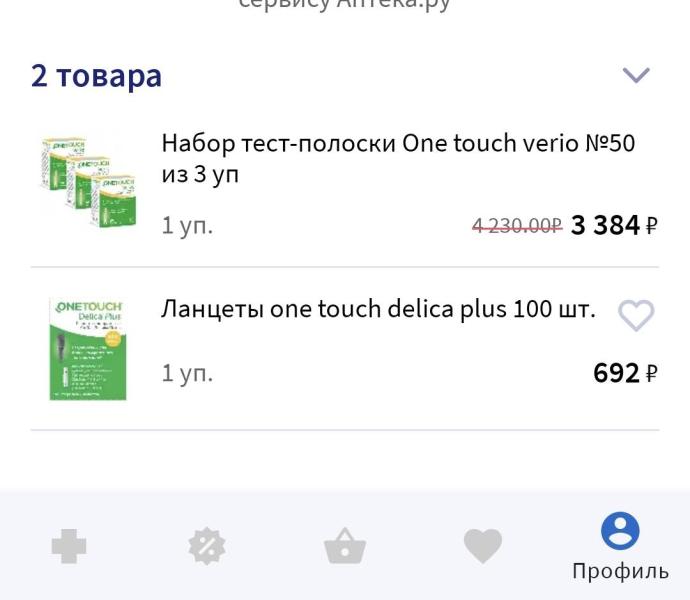Tap the 692 ₽ lancets price
The image size is (690, 600).
[616, 373]
